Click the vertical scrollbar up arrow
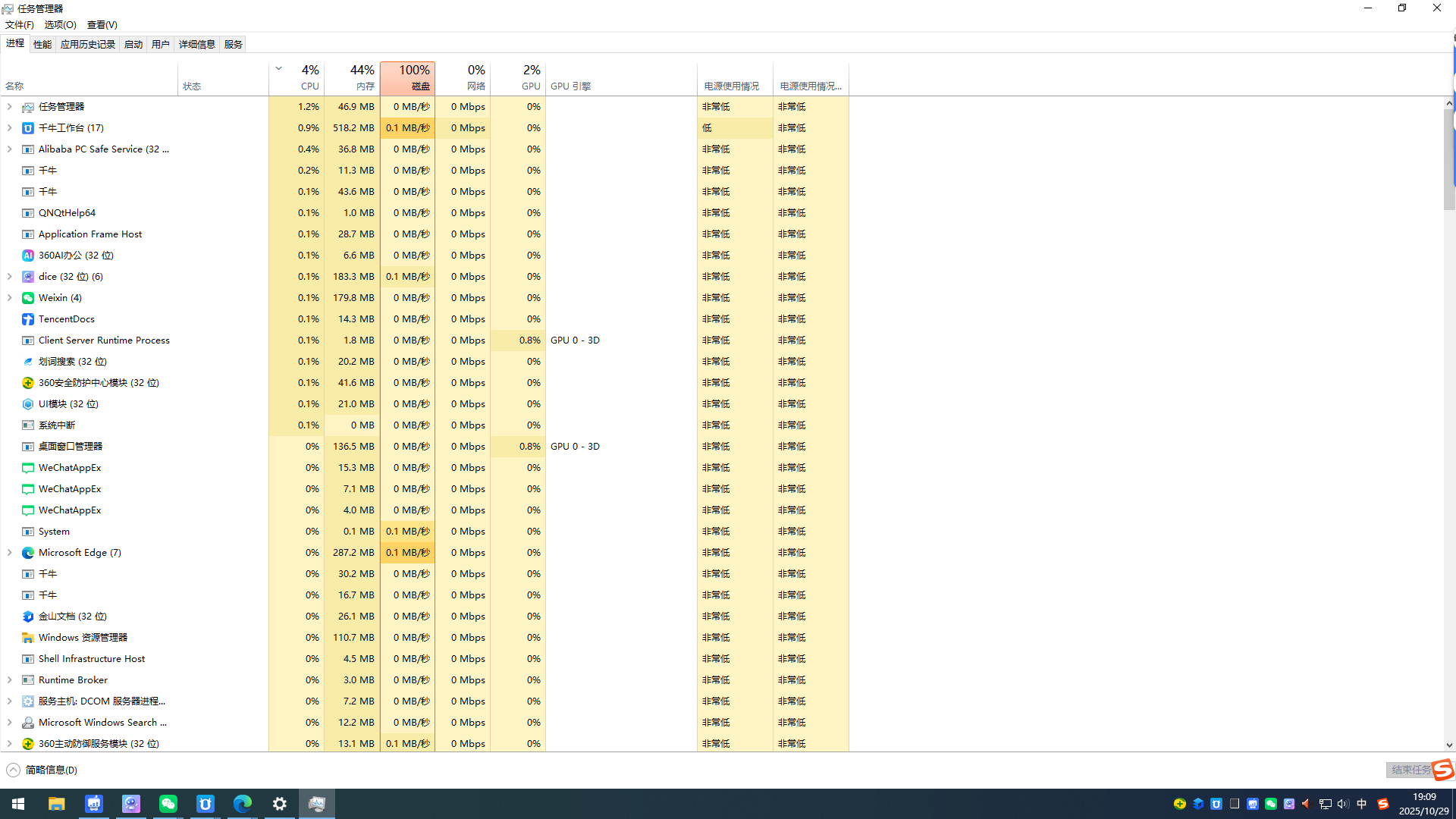Screen dimensions: 1456x819 click(1449, 103)
